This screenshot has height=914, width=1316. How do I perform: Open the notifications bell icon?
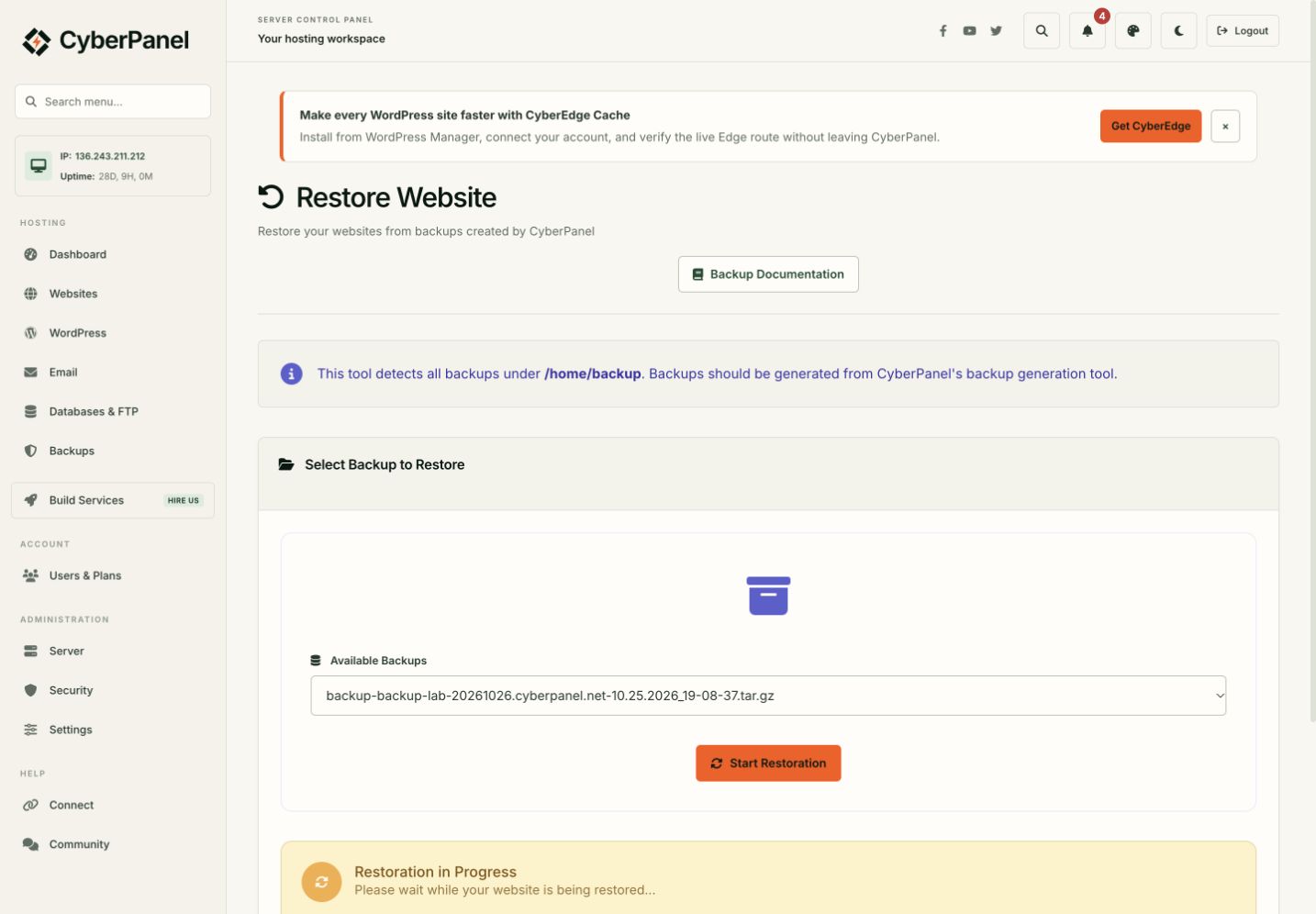(x=1087, y=30)
